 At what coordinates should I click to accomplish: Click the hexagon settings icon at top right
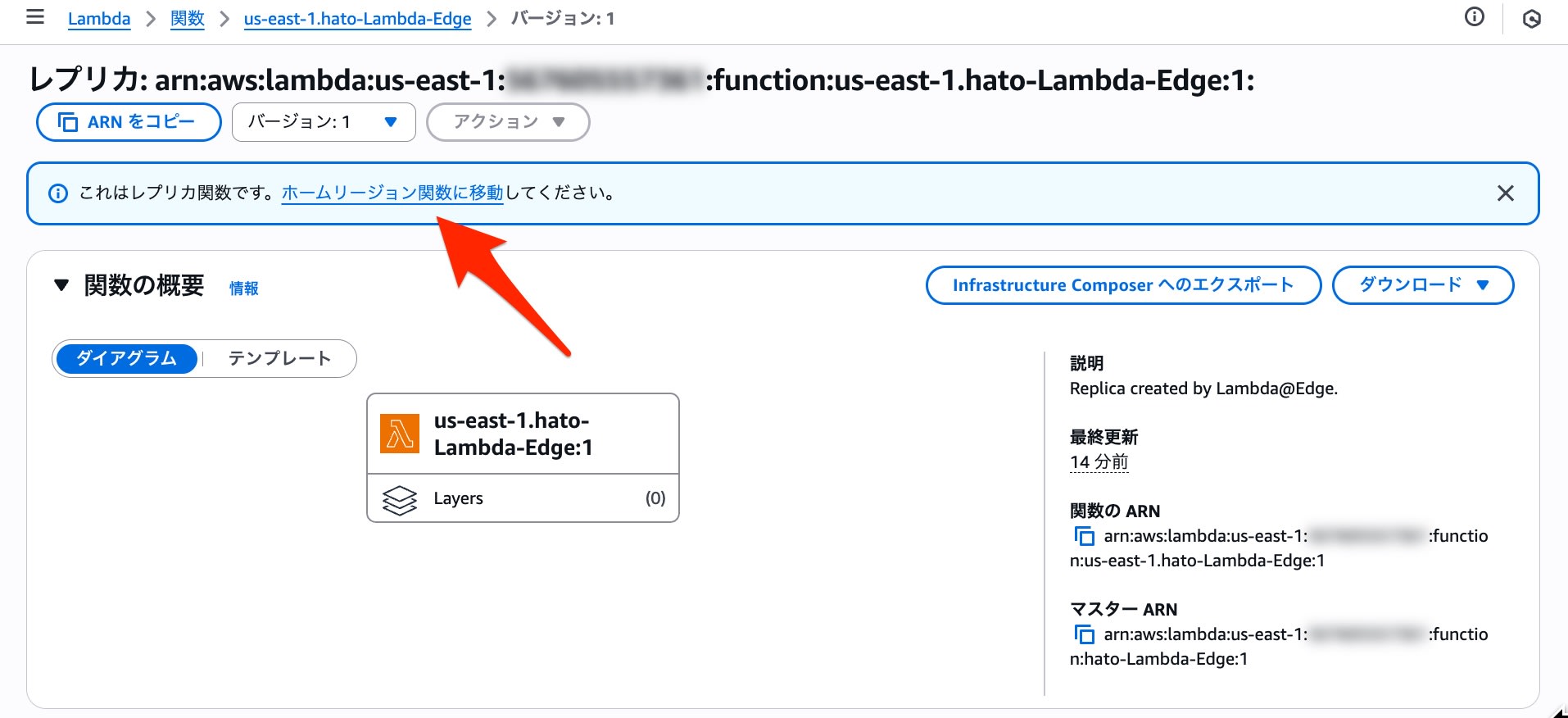click(x=1532, y=18)
